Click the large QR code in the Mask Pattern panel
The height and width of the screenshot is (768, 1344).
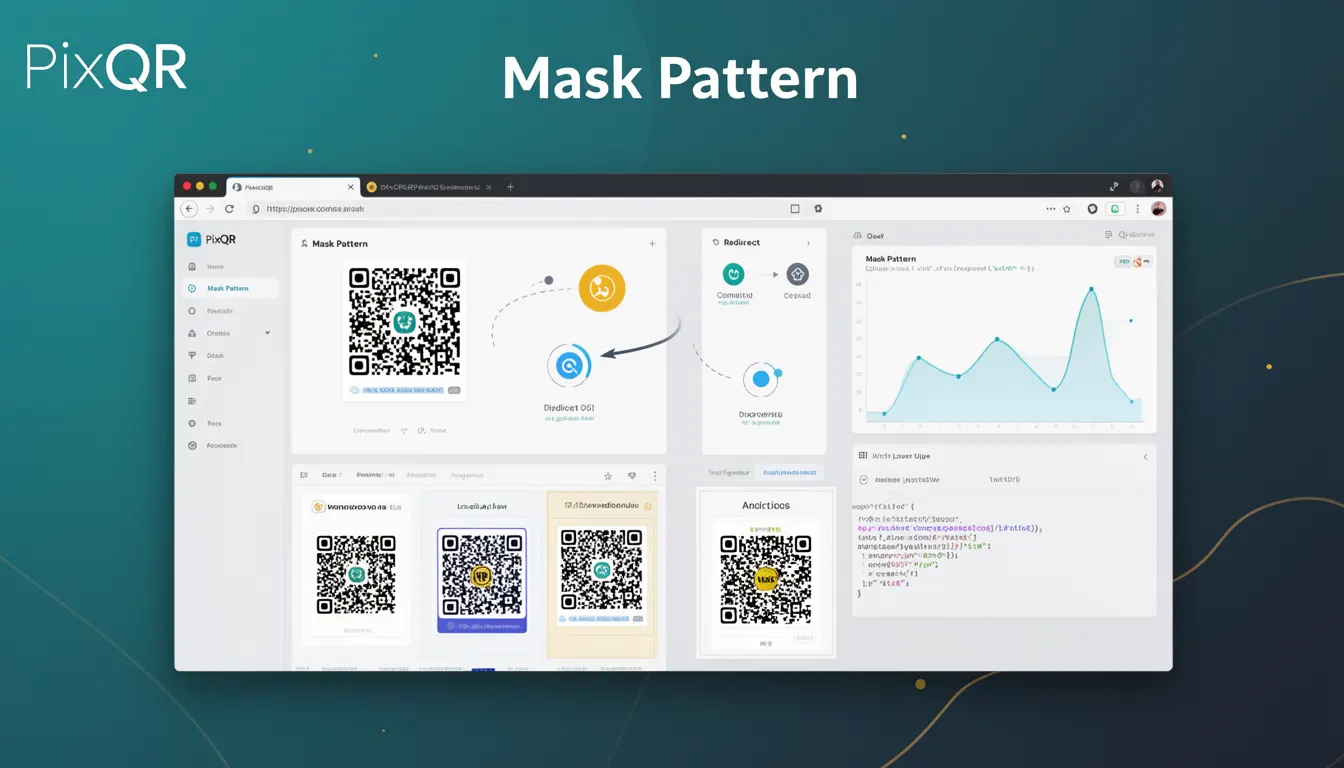point(405,321)
